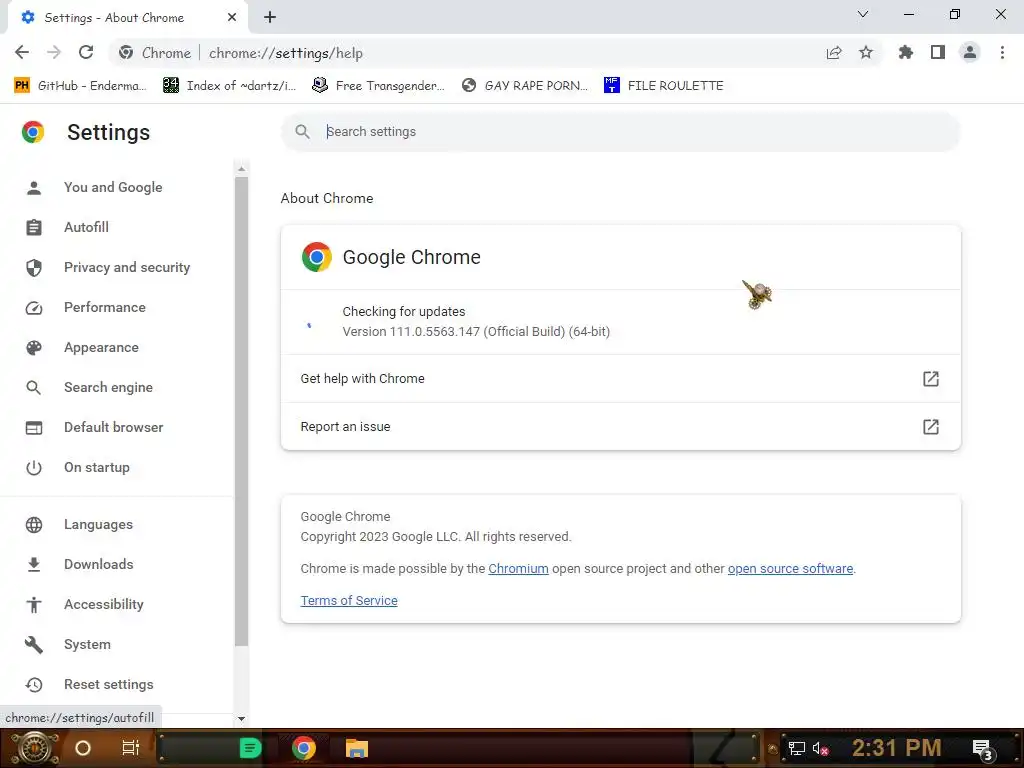Open You and Google settings
The height and width of the screenshot is (768, 1024).
(x=113, y=187)
